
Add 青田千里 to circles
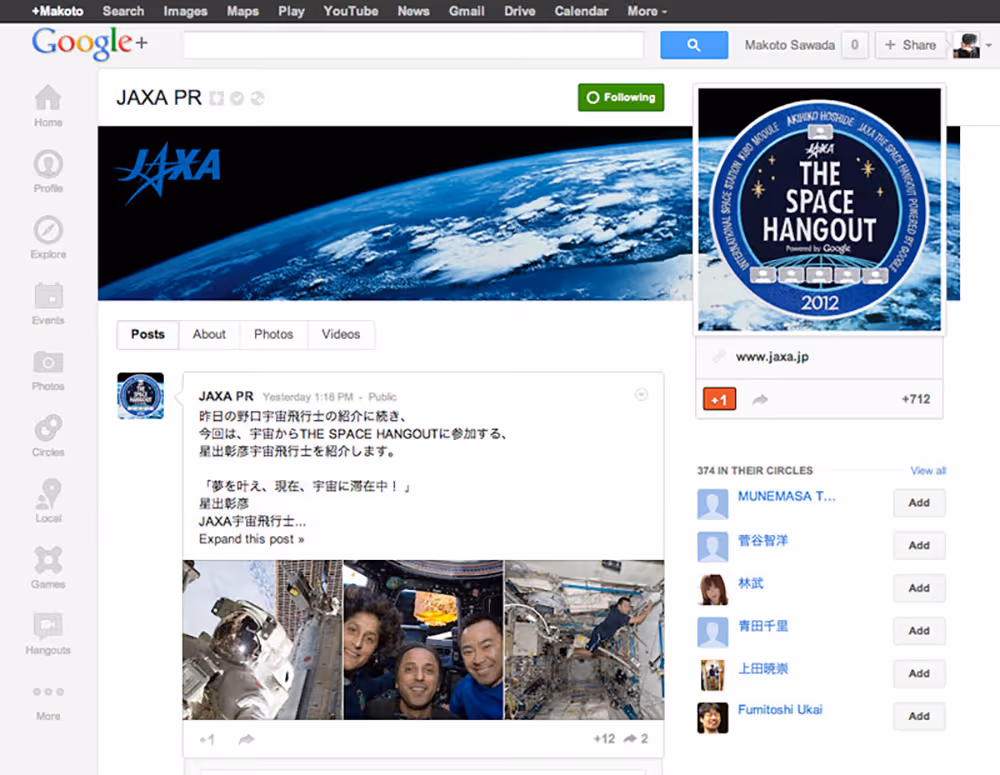pos(919,631)
